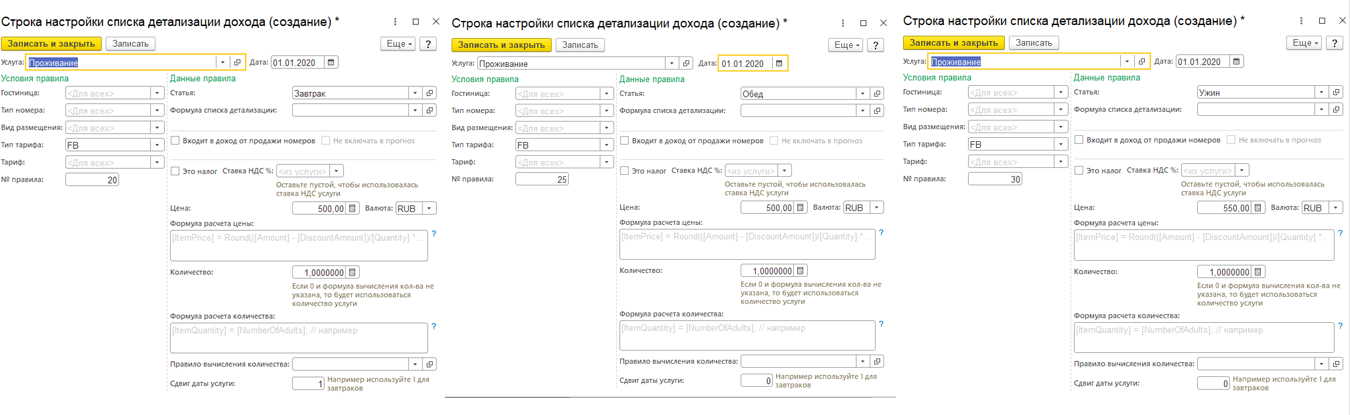Enable 'Это налог' checkbox in Завтрак form
Viewport: 1350px width, 415px height.
tap(175, 172)
